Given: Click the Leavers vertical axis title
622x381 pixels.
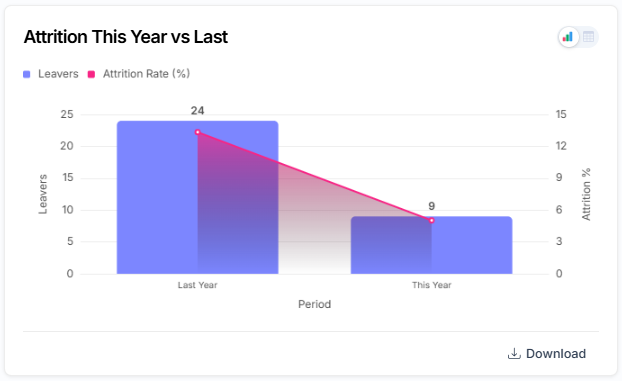Looking at the screenshot, I should pyautogui.click(x=42, y=194).
